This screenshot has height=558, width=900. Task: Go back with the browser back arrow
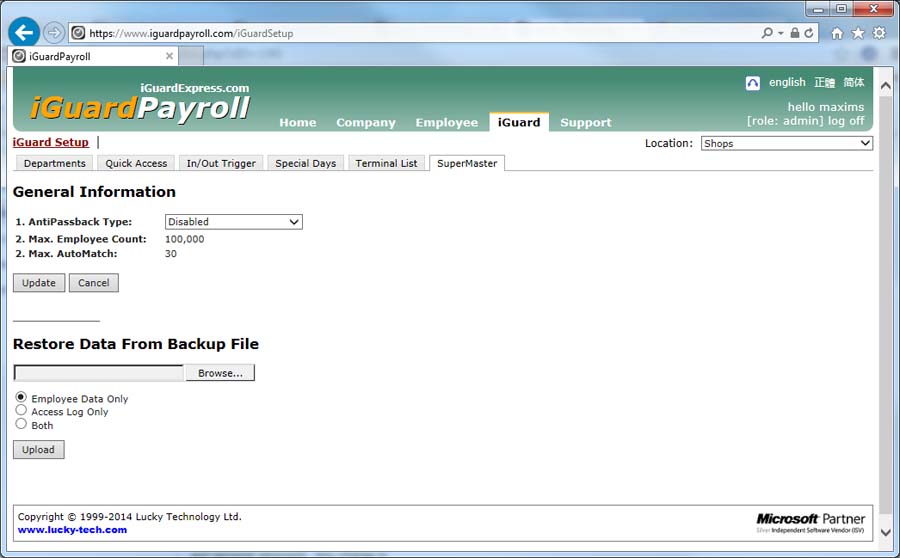coord(24,32)
